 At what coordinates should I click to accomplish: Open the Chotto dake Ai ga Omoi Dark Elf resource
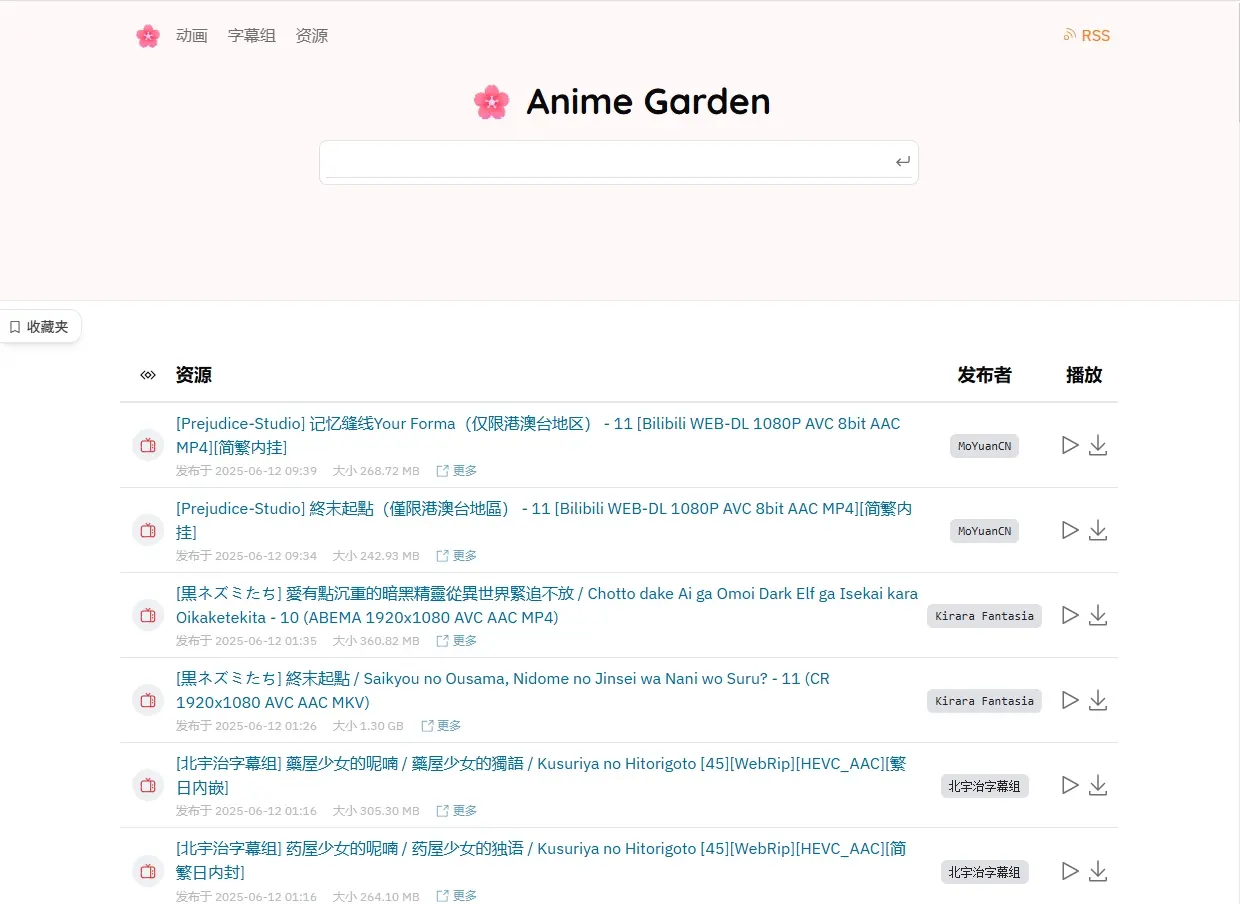547,605
